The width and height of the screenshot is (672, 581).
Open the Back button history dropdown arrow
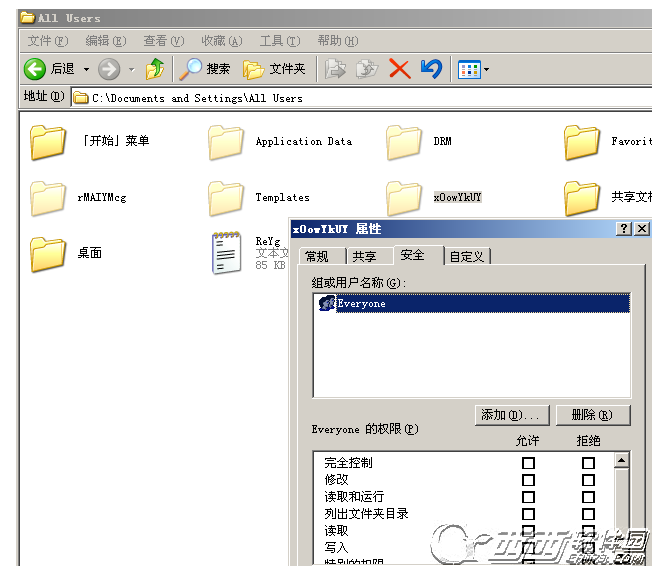click(x=86, y=69)
